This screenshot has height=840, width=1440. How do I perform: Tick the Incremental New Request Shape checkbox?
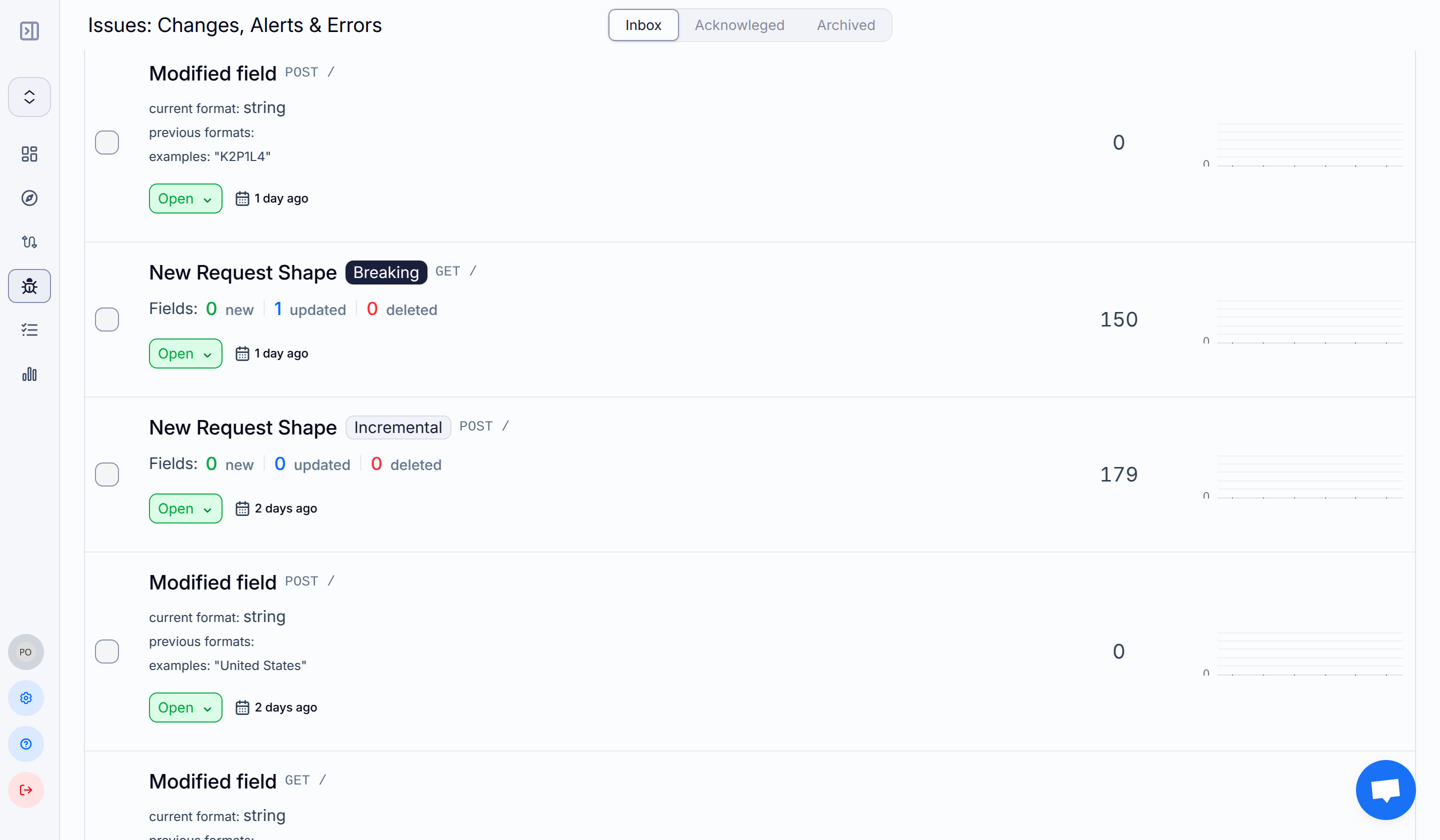(x=107, y=473)
